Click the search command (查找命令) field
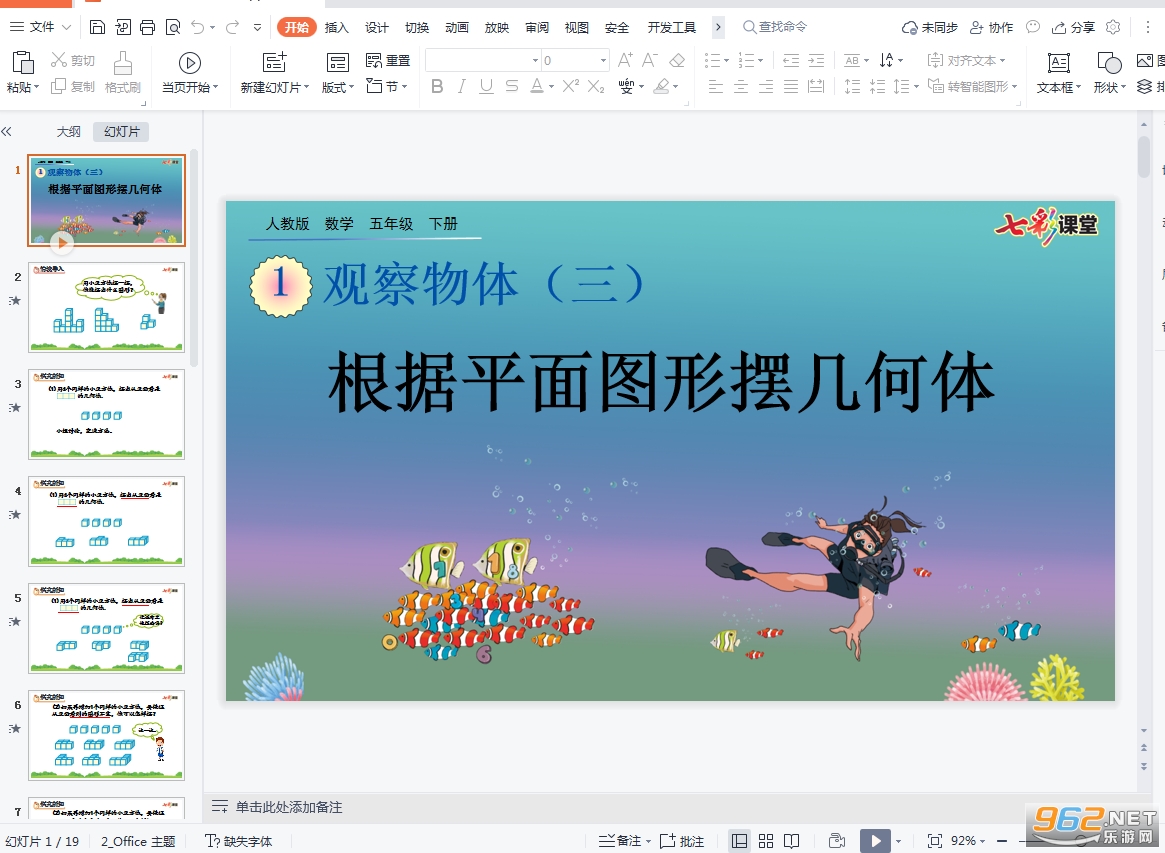Screen dimensions: 1165x853 point(776,27)
